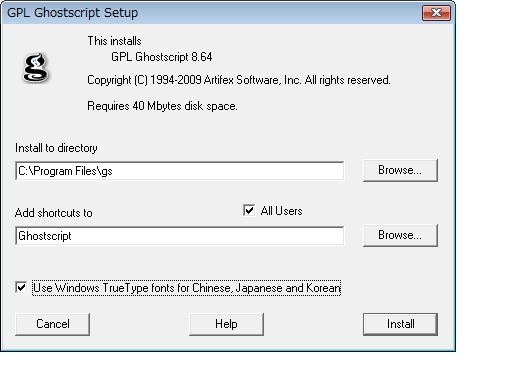512x384 pixels.
Task: Browse for the shortcuts folder
Action: pos(400,235)
